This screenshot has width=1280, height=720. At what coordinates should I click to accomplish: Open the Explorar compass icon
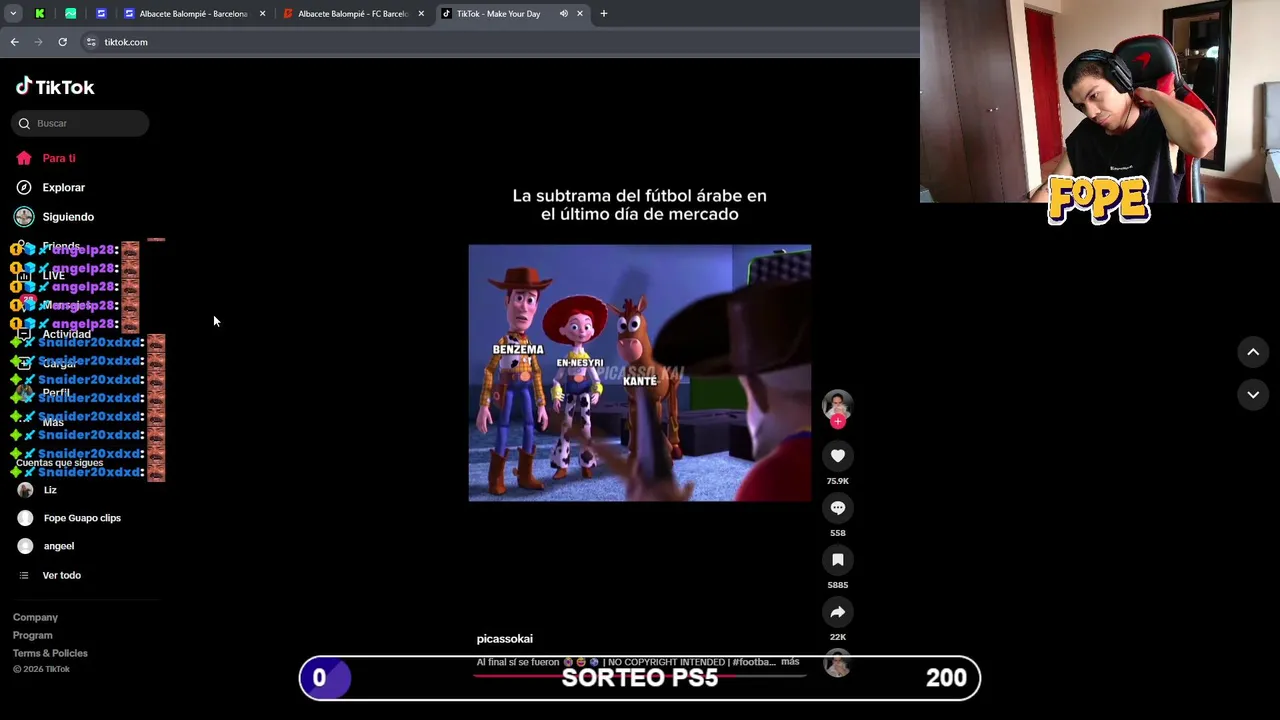(24, 187)
